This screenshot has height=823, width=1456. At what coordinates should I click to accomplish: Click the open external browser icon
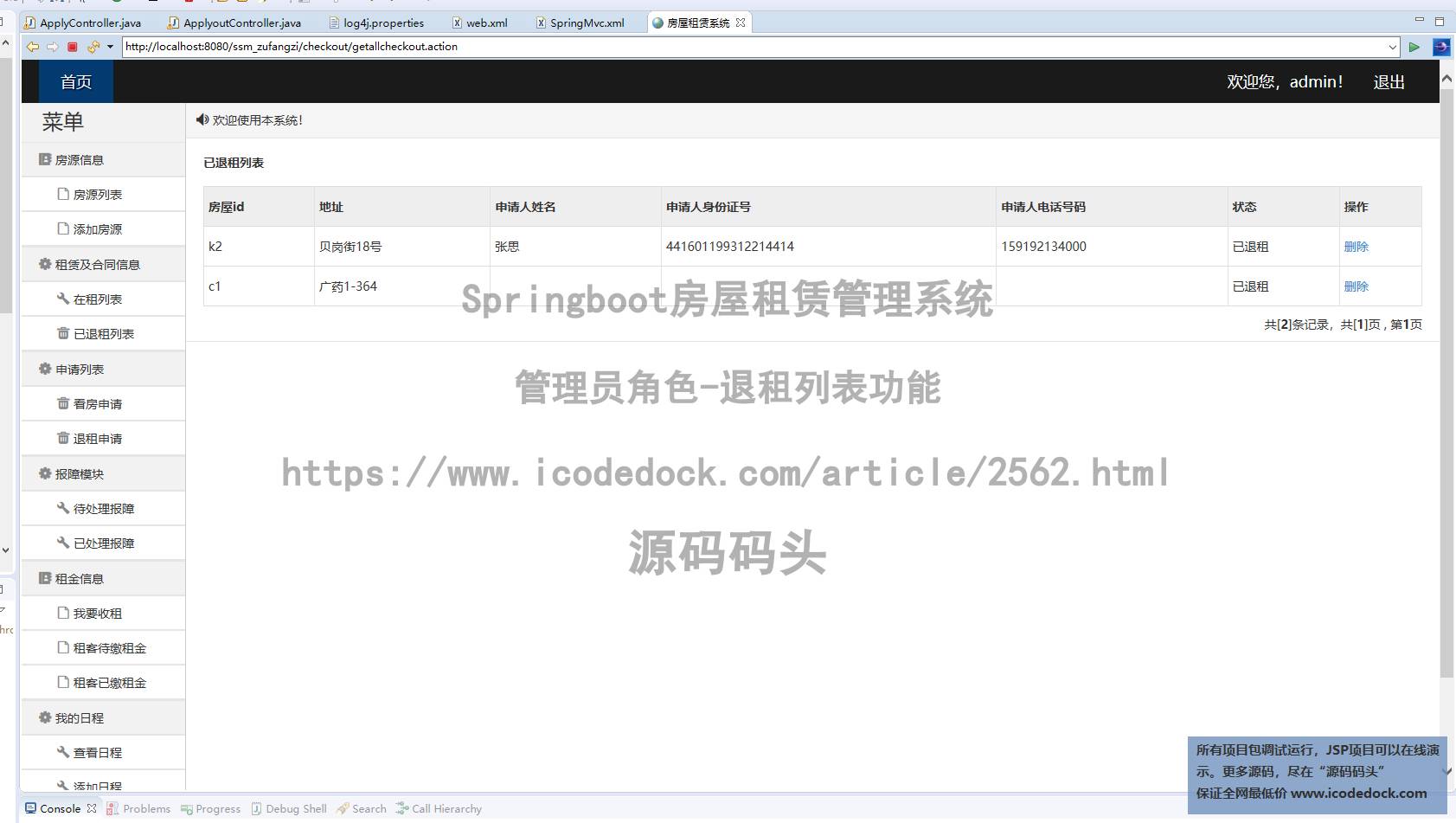click(x=1441, y=47)
